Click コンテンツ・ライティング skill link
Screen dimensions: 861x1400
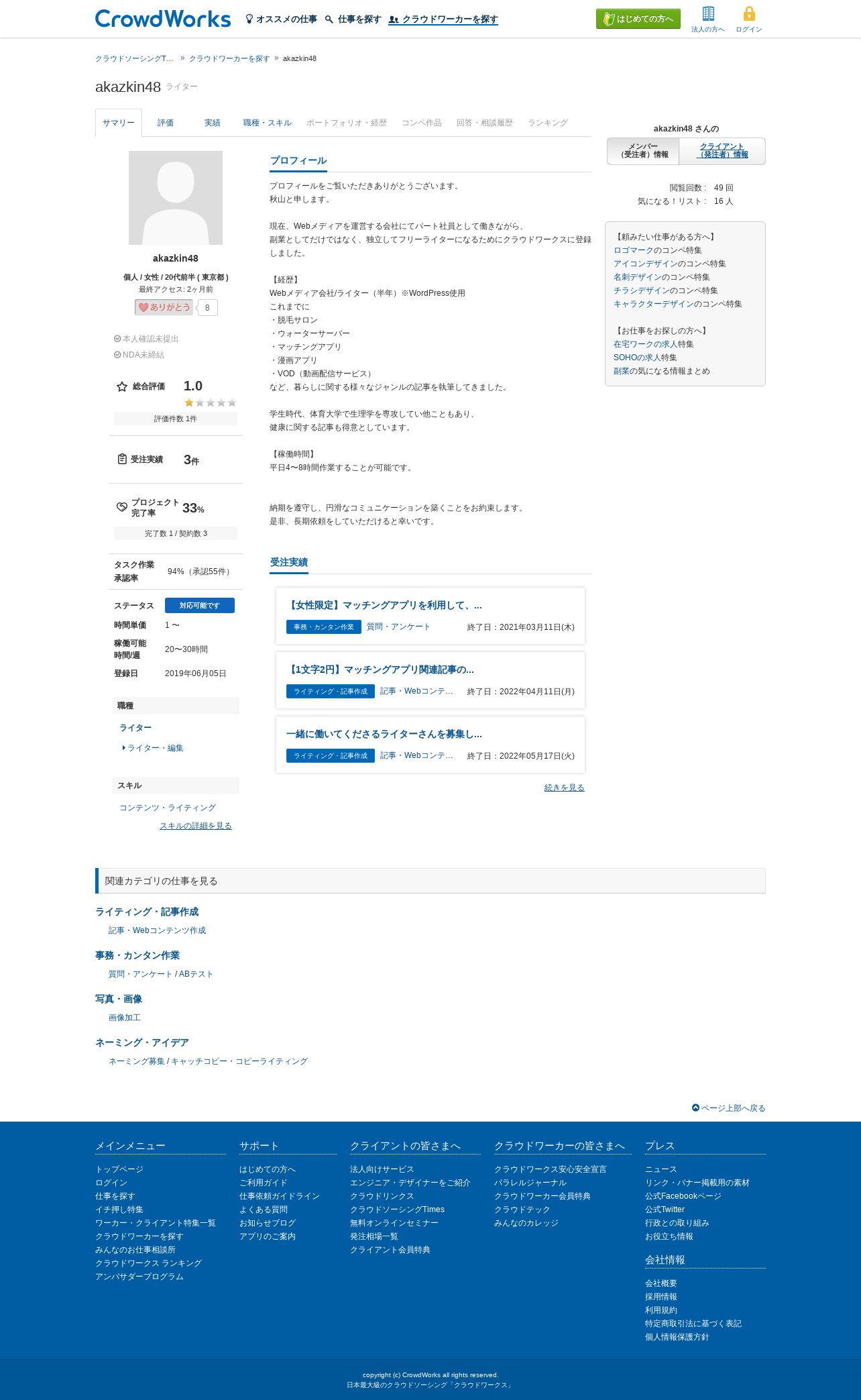click(168, 808)
